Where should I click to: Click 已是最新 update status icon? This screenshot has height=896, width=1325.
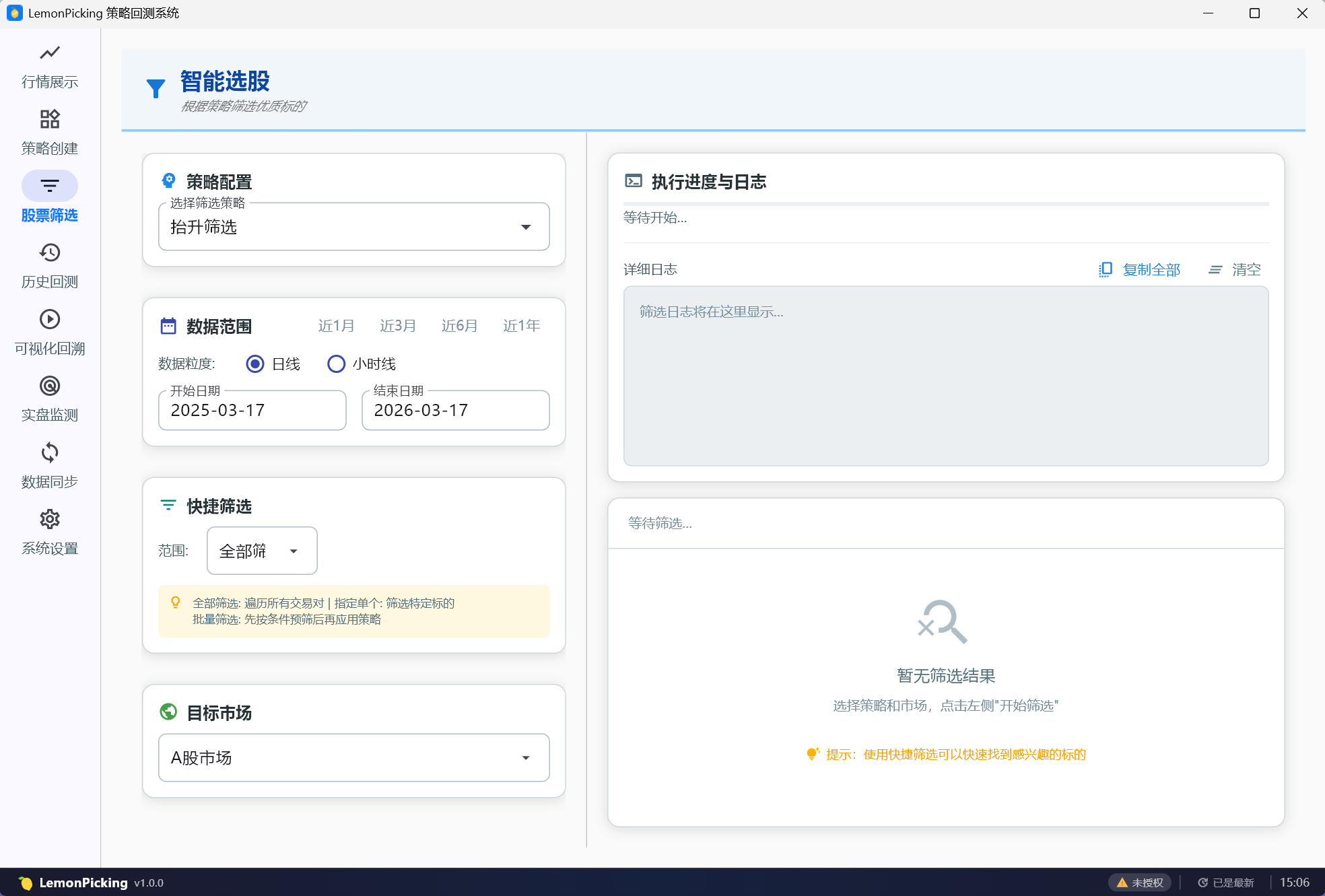(x=1202, y=883)
